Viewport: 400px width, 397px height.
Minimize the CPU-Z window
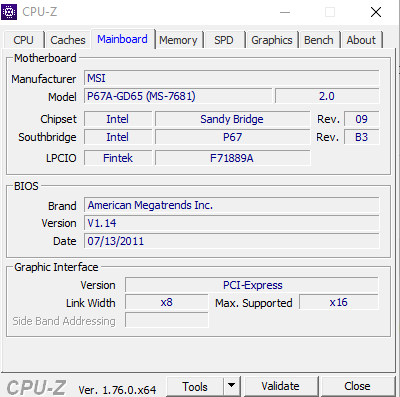[x=285, y=12]
